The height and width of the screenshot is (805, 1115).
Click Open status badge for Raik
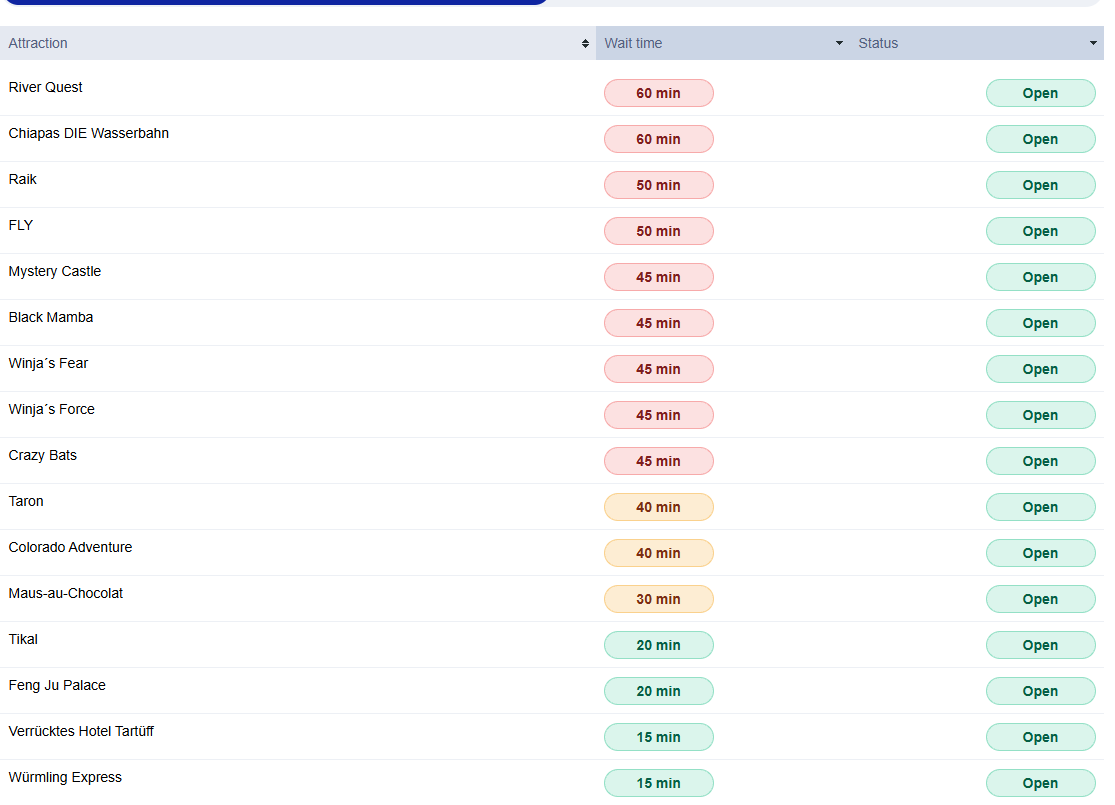[1040, 185]
